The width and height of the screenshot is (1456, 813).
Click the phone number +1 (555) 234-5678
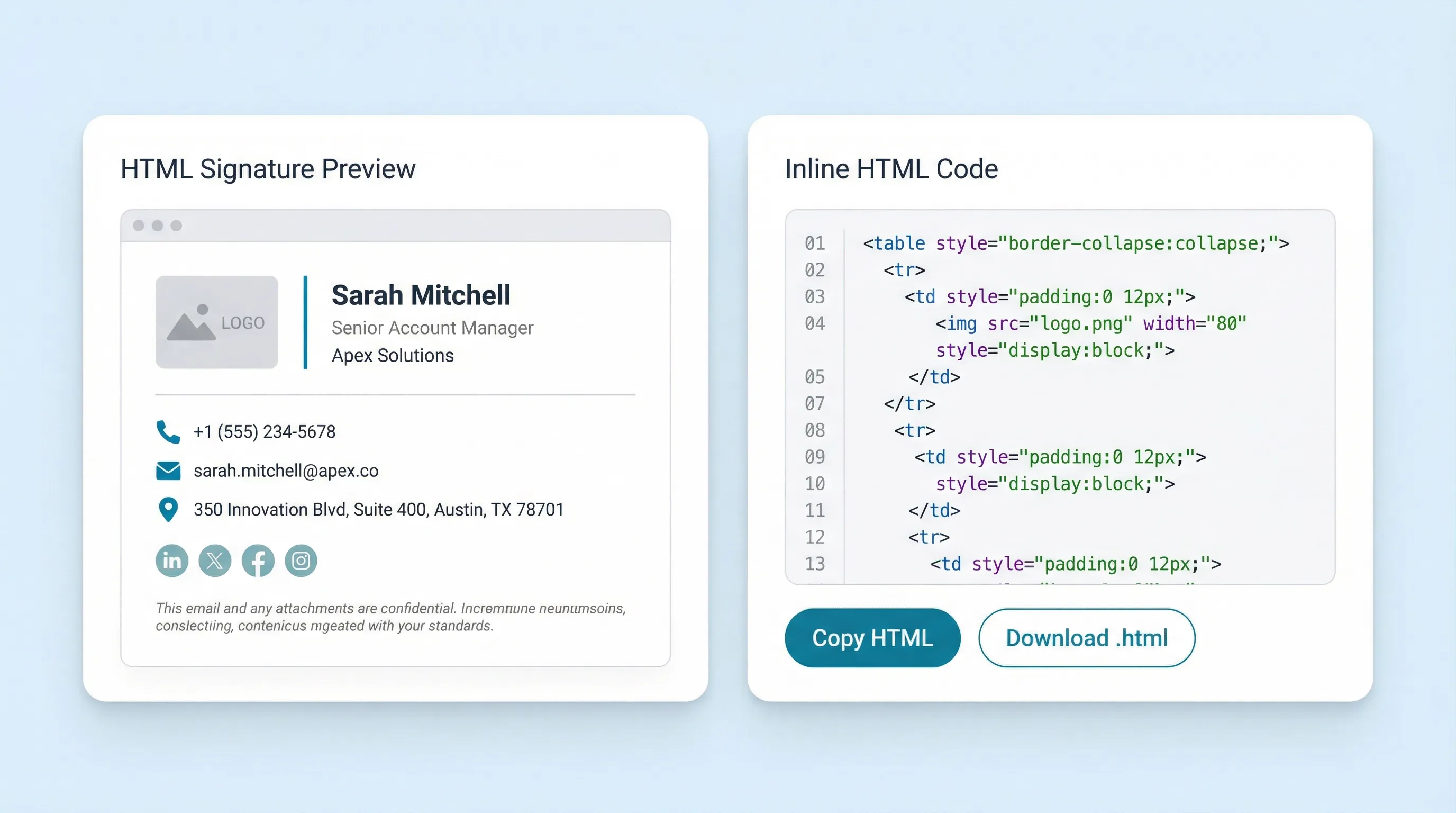pyautogui.click(x=265, y=431)
